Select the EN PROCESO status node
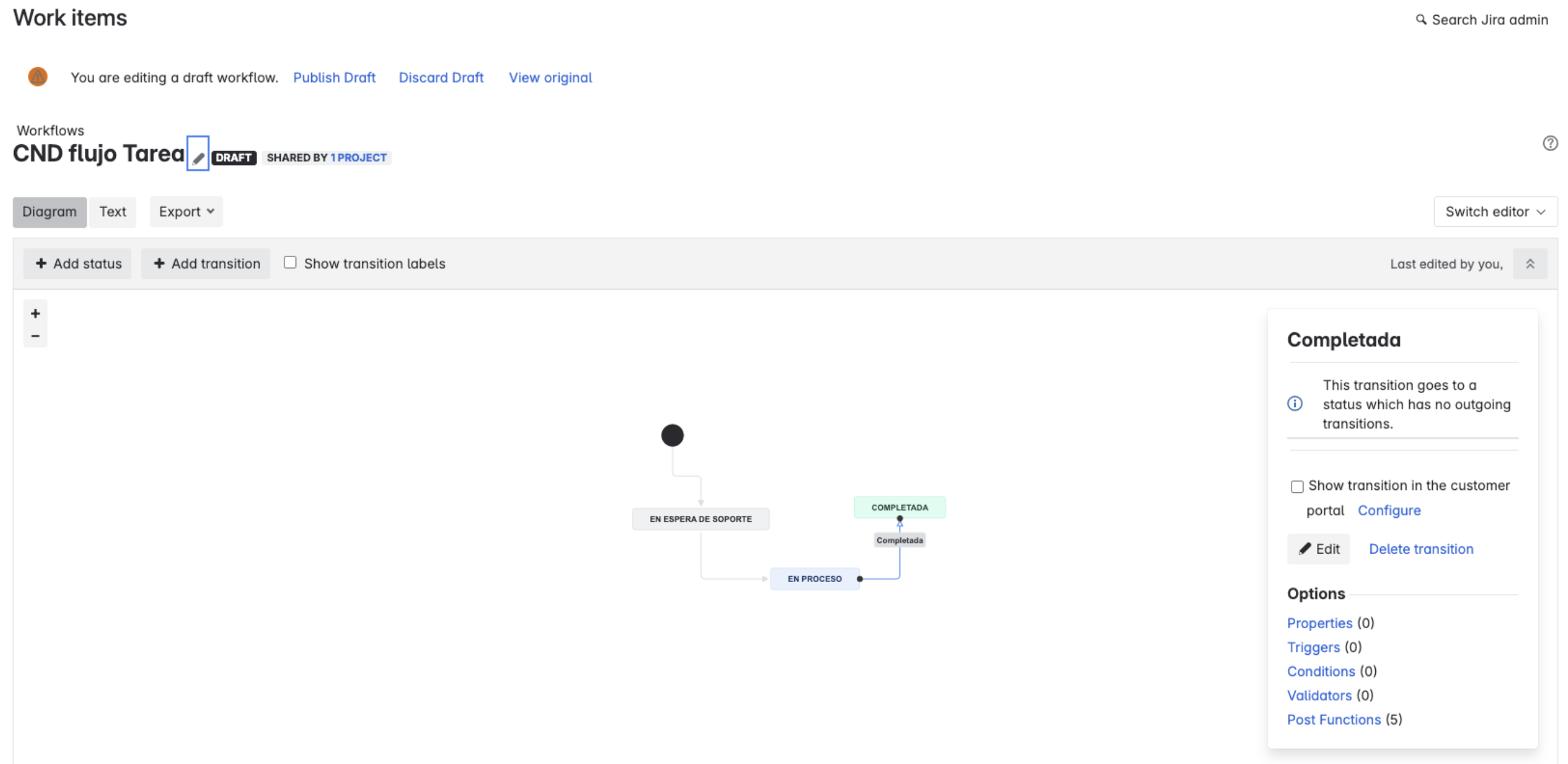 pyautogui.click(x=814, y=578)
